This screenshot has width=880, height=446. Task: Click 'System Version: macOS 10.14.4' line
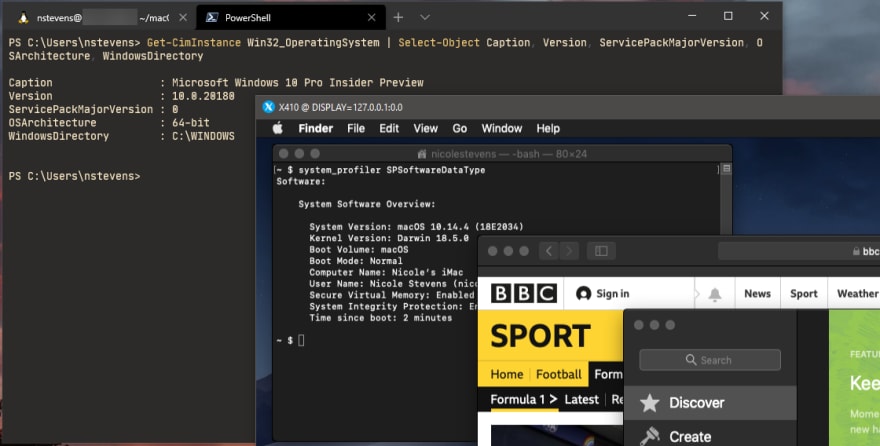(416, 227)
